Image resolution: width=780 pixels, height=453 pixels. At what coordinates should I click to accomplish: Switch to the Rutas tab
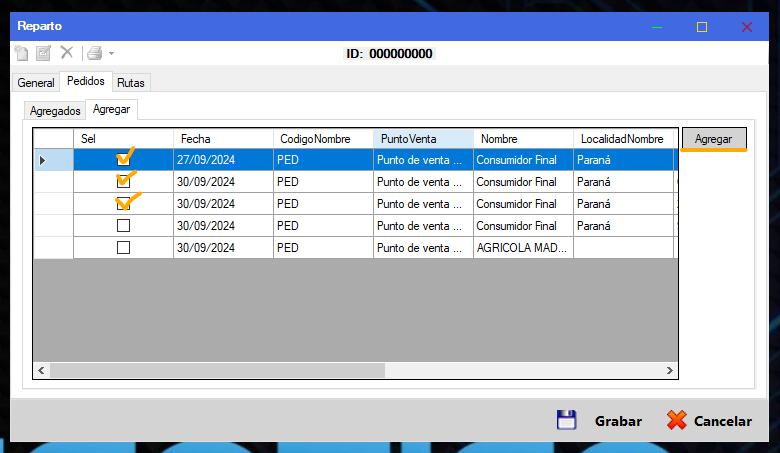pyautogui.click(x=131, y=82)
